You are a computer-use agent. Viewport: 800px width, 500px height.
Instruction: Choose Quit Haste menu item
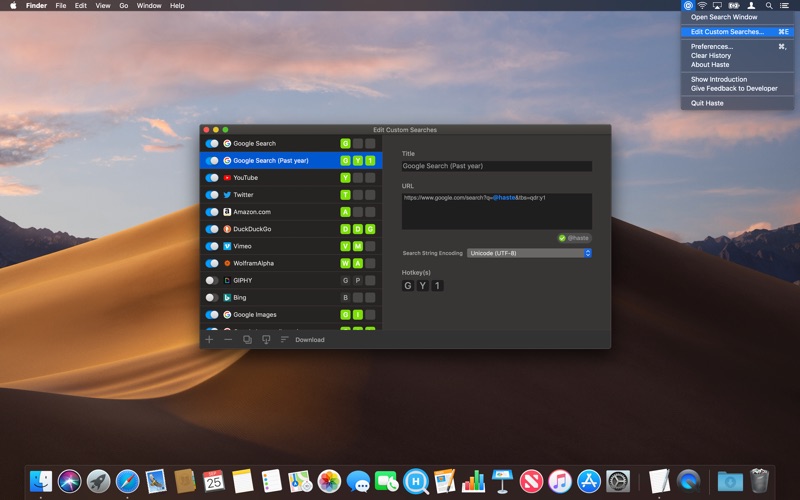coord(707,103)
